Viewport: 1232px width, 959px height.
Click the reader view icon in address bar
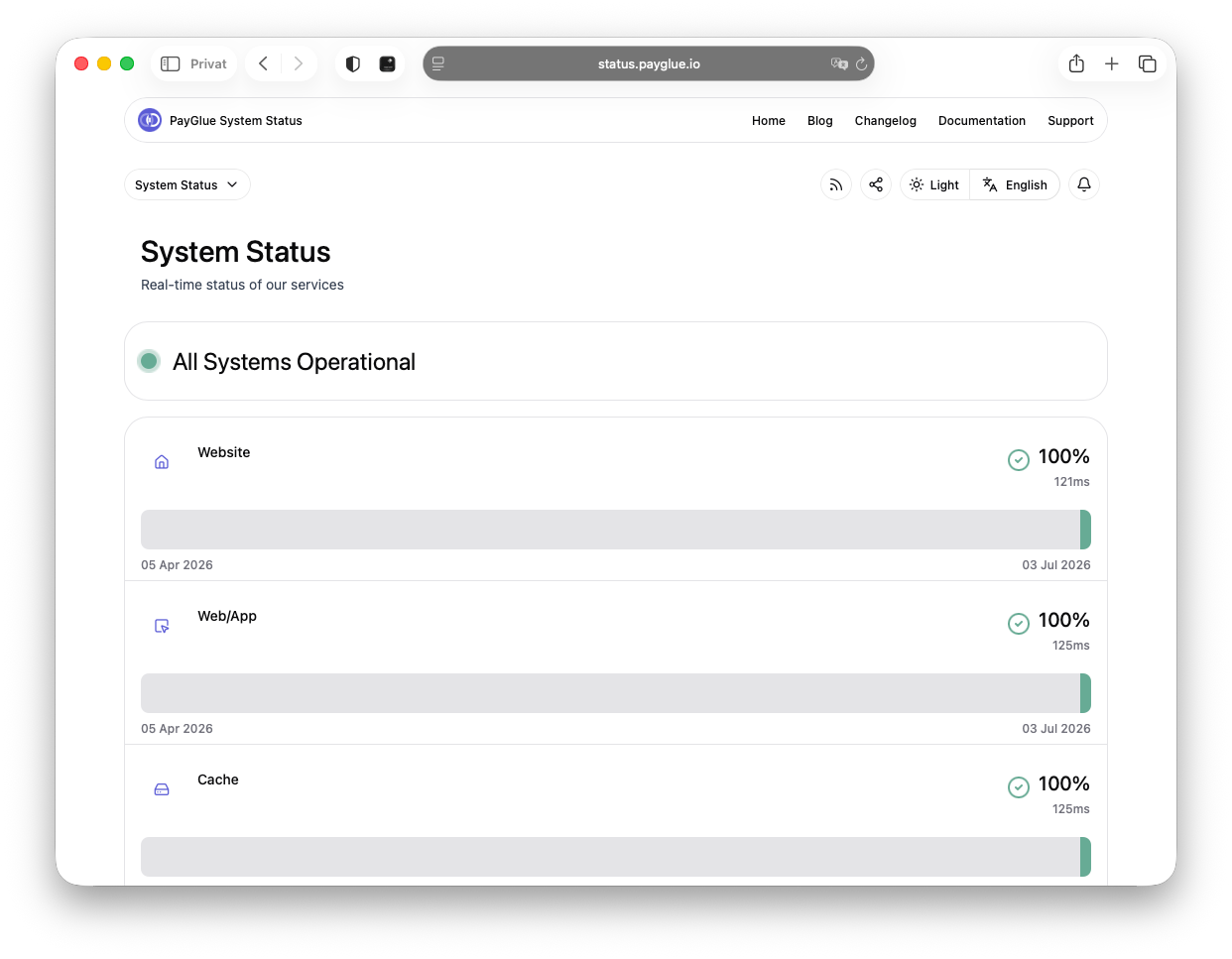tap(437, 63)
